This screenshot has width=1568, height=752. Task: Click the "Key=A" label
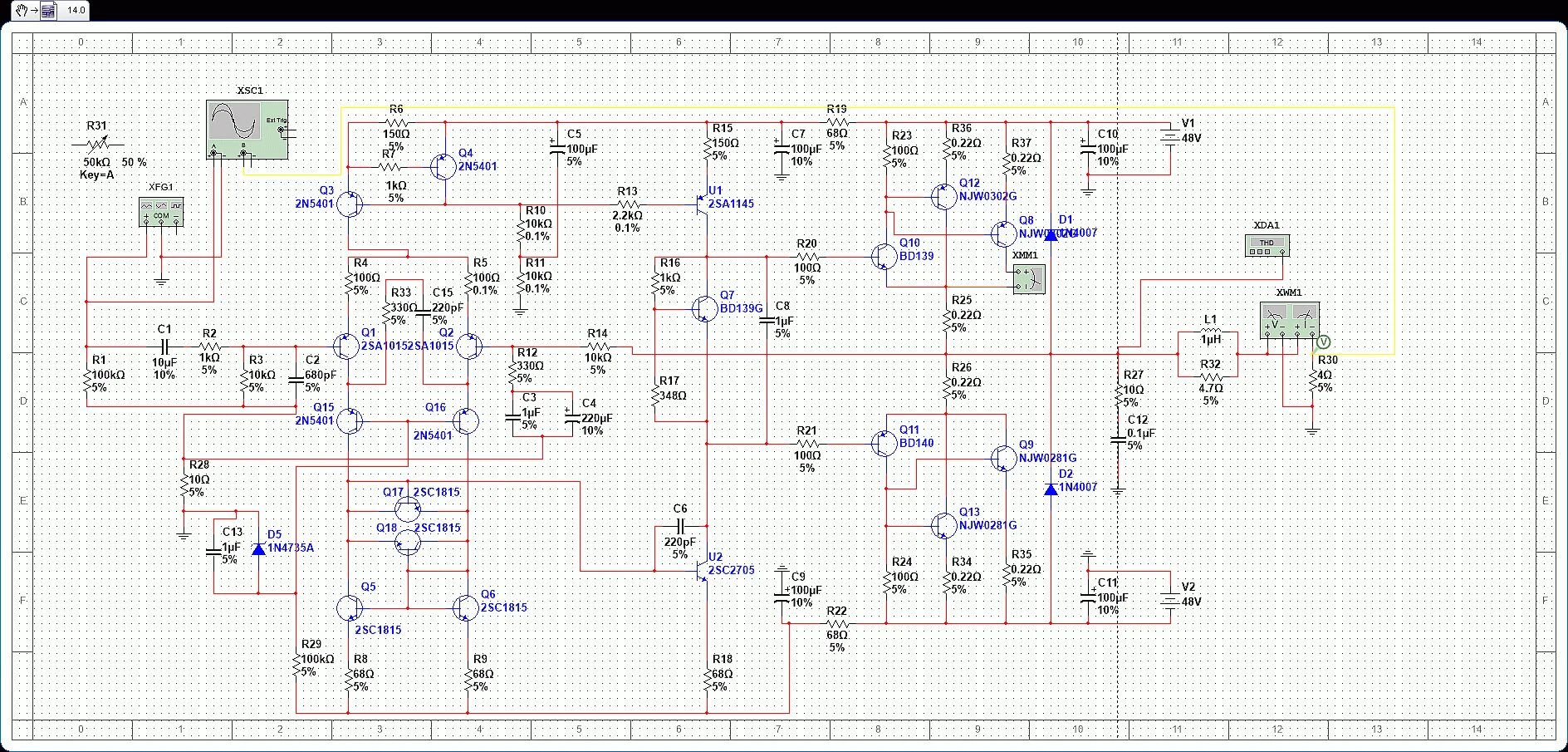(x=96, y=175)
